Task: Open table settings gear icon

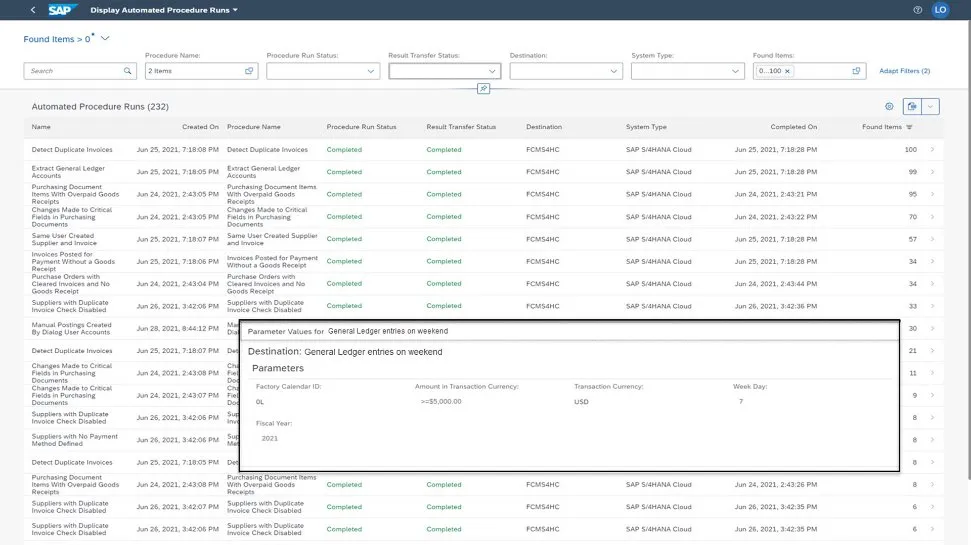Action: pos(888,106)
